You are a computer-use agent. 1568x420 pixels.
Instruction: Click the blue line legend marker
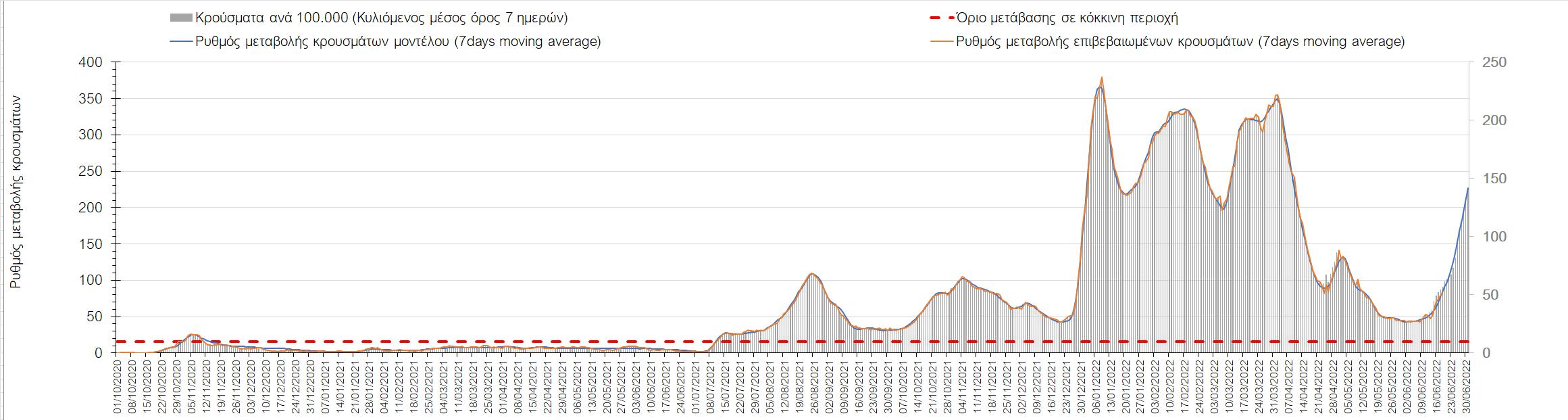(x=180, y=41)
